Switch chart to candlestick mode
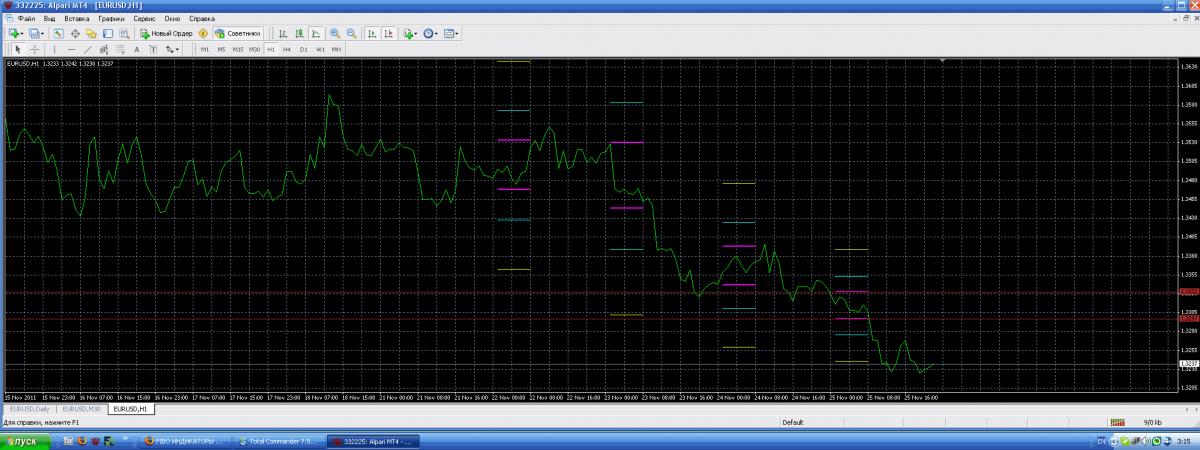Image resolution: width=1200 pixels, height=450 pixels. coord(298,33)
